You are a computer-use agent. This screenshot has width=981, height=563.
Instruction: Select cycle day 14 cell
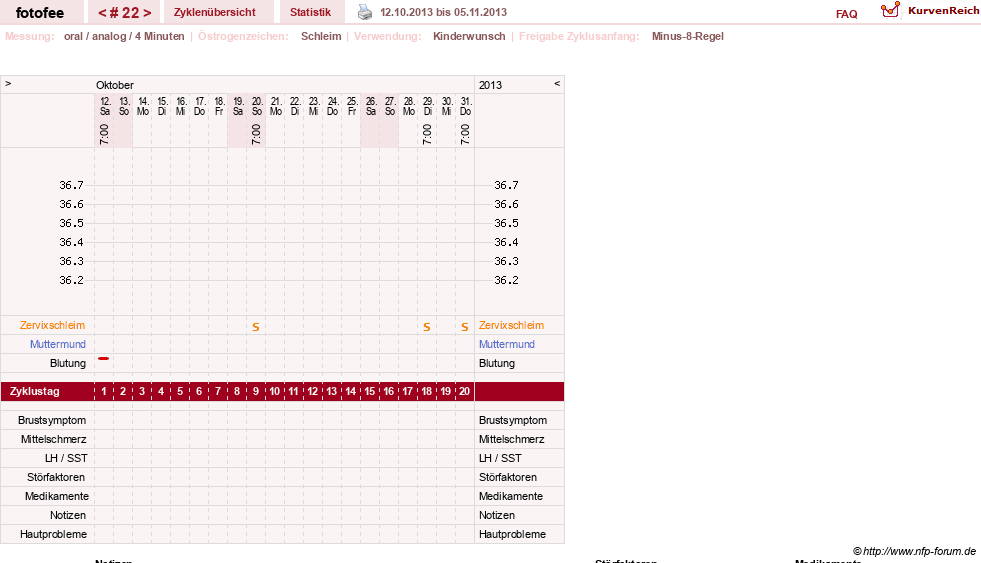tap(351, 391)
